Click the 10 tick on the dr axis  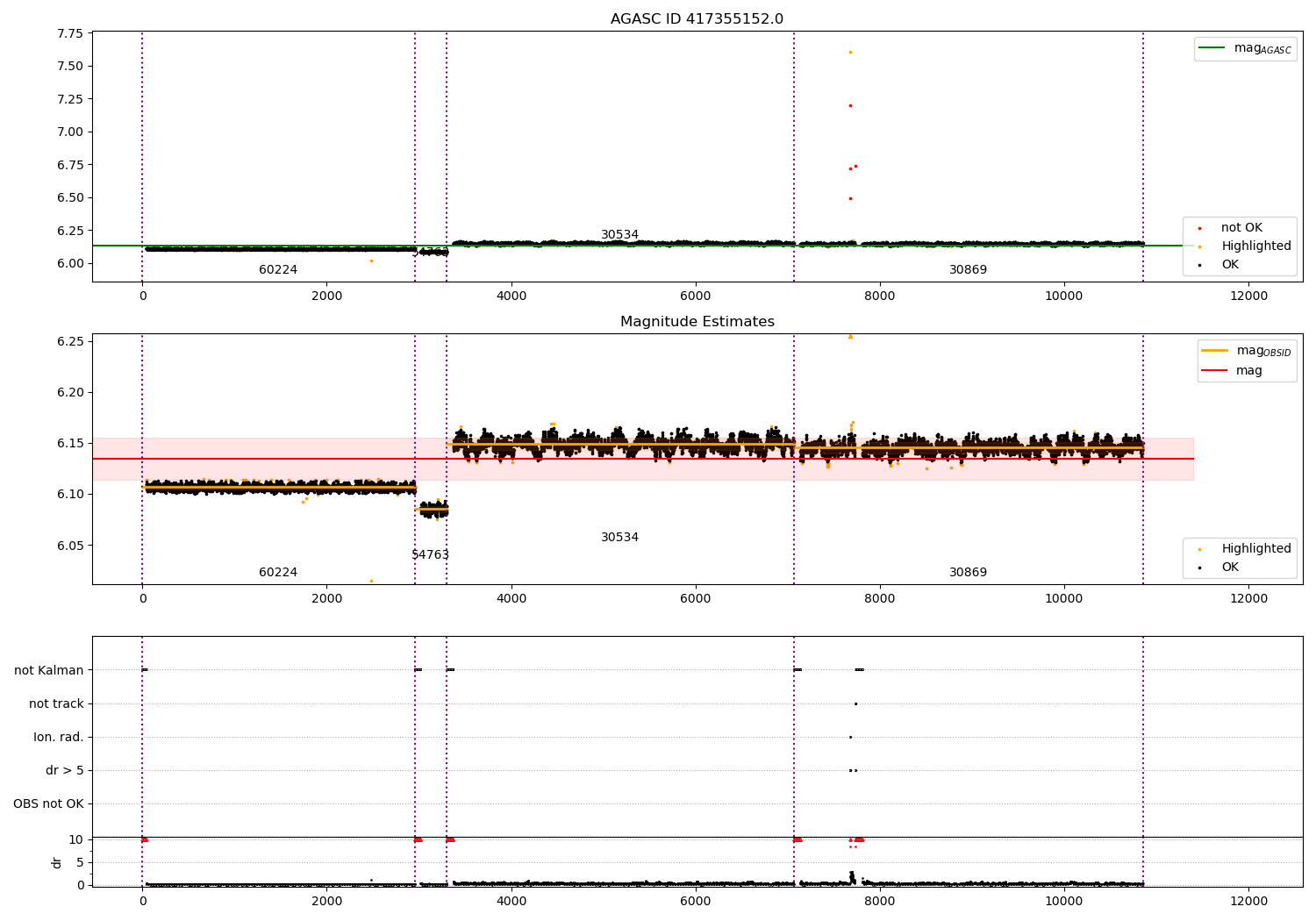pos(76,840)
